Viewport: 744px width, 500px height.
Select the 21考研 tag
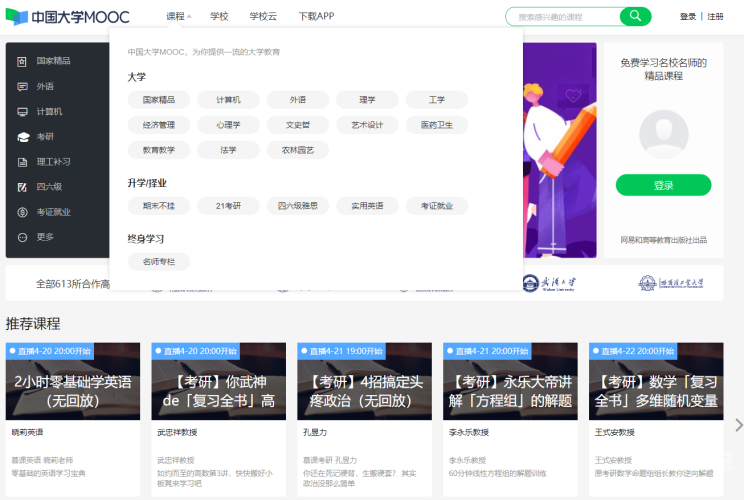point(228,206)
